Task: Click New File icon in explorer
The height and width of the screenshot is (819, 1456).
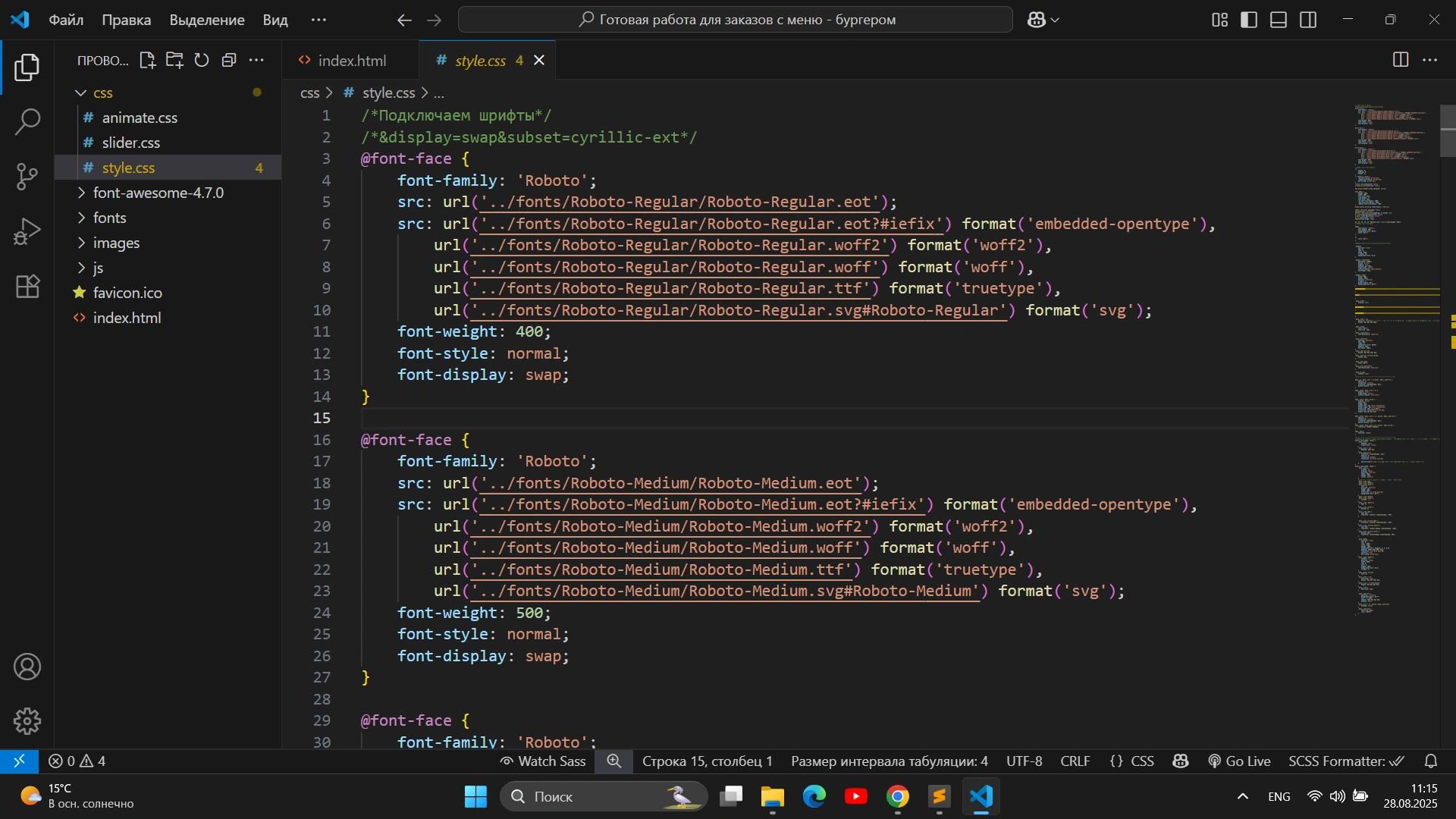Action: (147, 61)
